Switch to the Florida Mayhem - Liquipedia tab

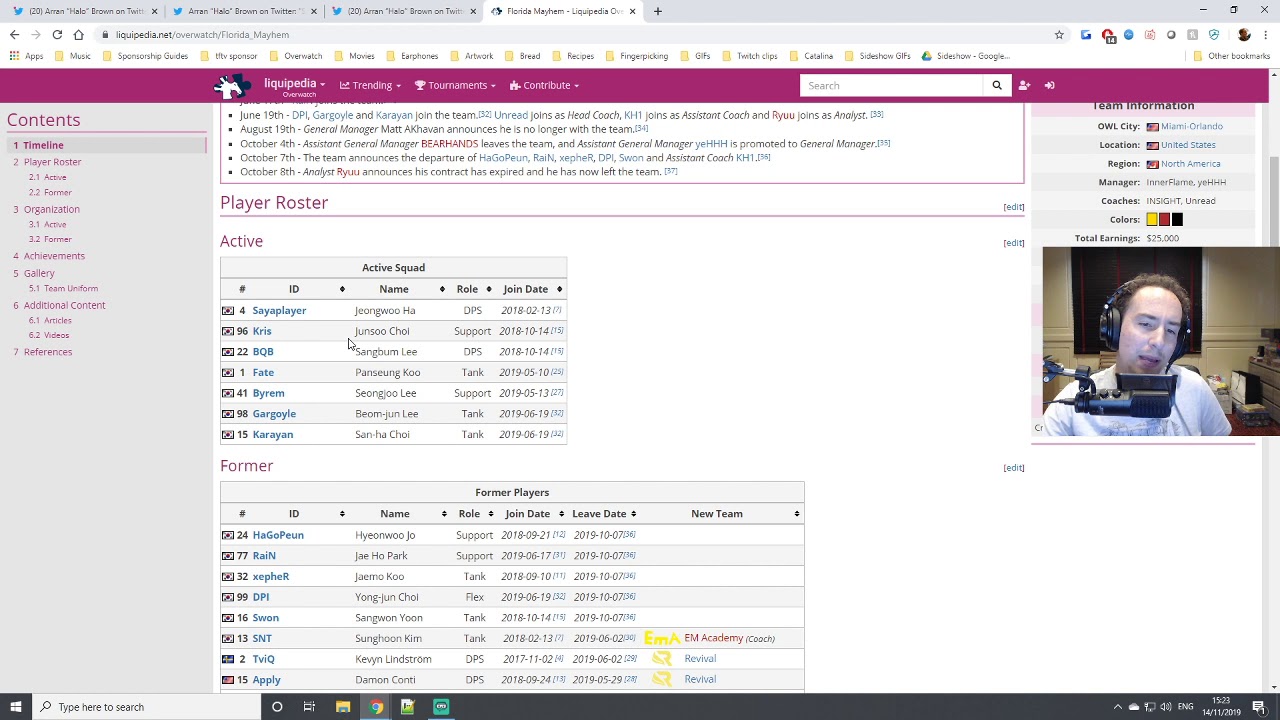coord(564,11)
